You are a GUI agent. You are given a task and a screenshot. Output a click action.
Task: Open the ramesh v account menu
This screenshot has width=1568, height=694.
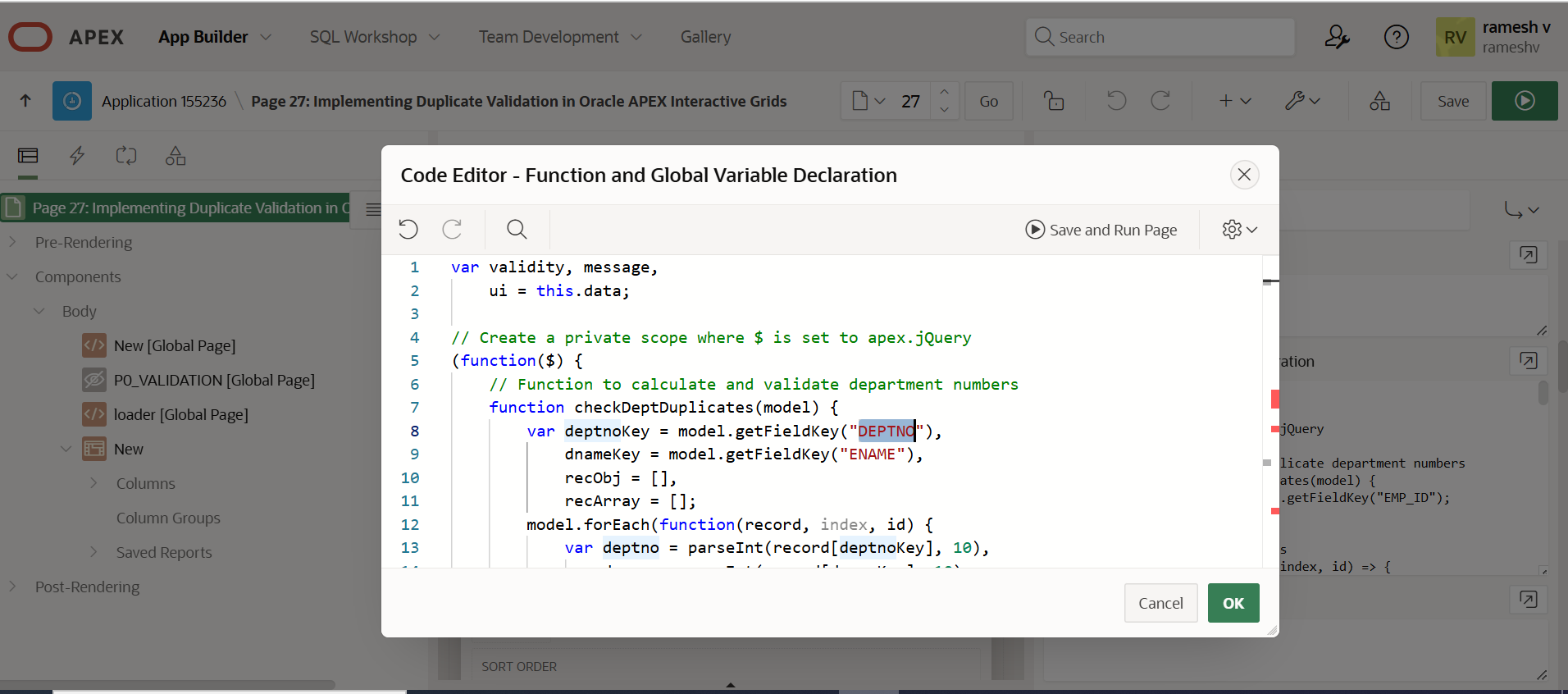coord(1496,37)
